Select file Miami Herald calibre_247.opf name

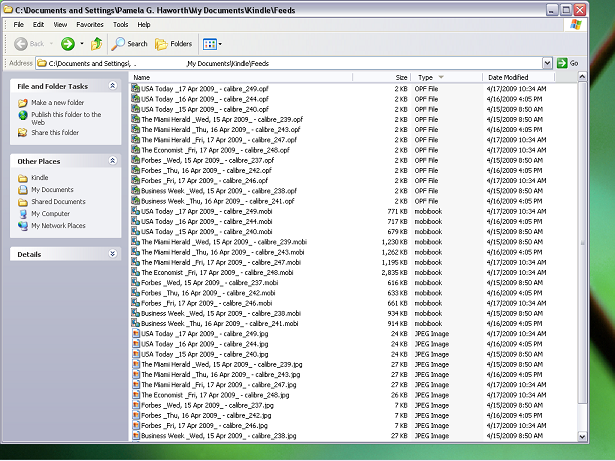219,140
